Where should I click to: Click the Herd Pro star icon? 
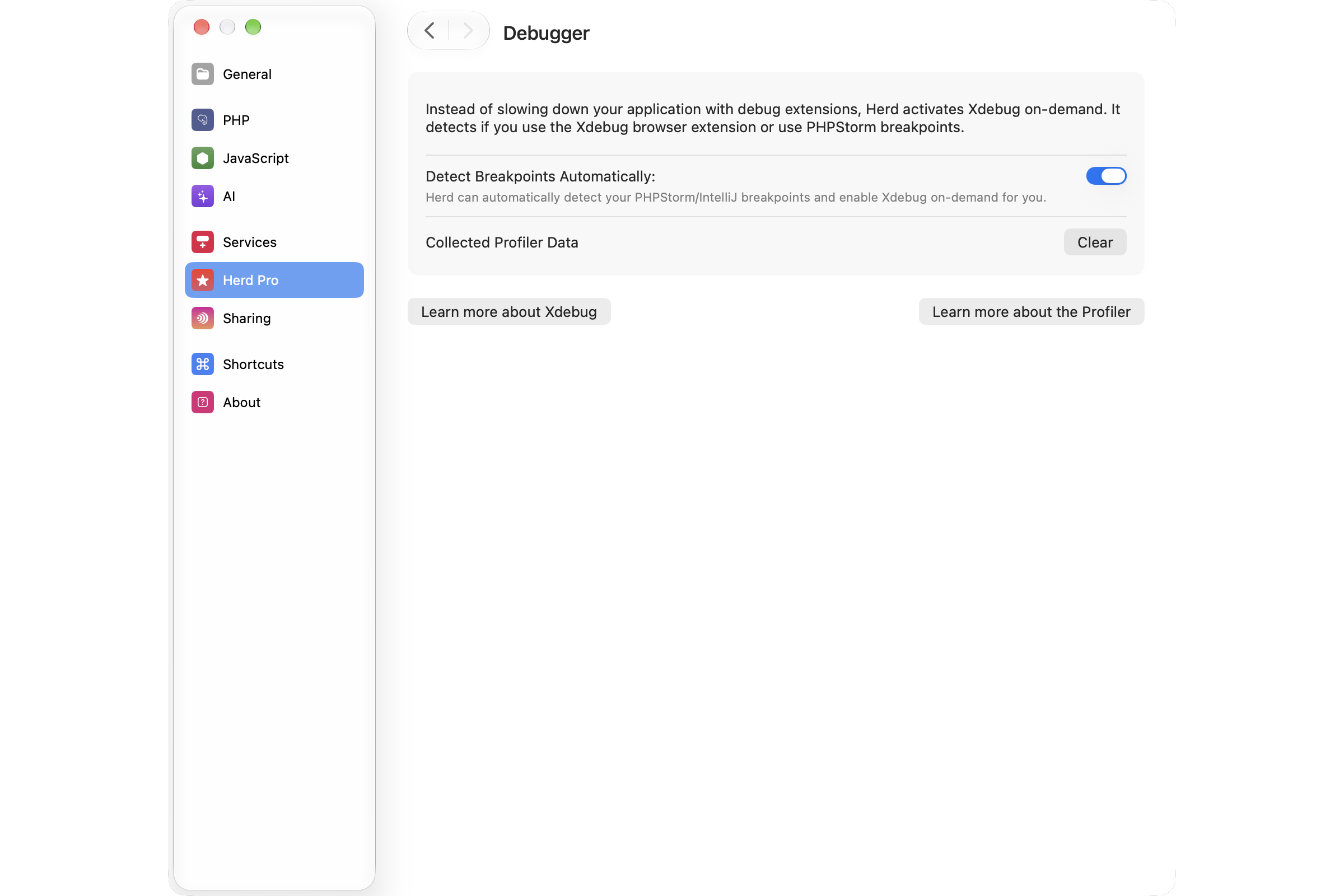(x=202, y=281)
